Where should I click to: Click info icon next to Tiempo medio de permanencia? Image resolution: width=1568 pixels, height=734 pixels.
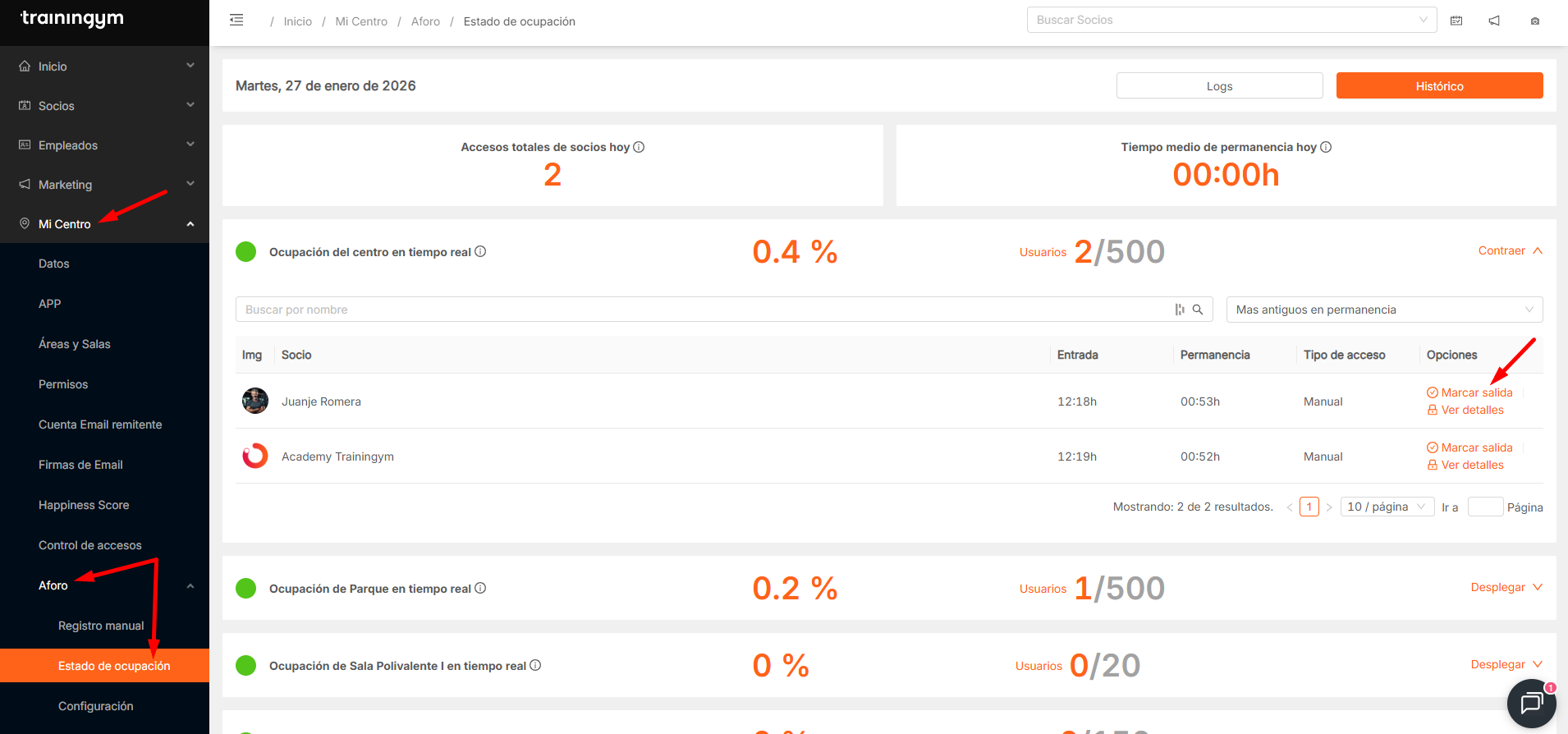tap(1326, 147)
